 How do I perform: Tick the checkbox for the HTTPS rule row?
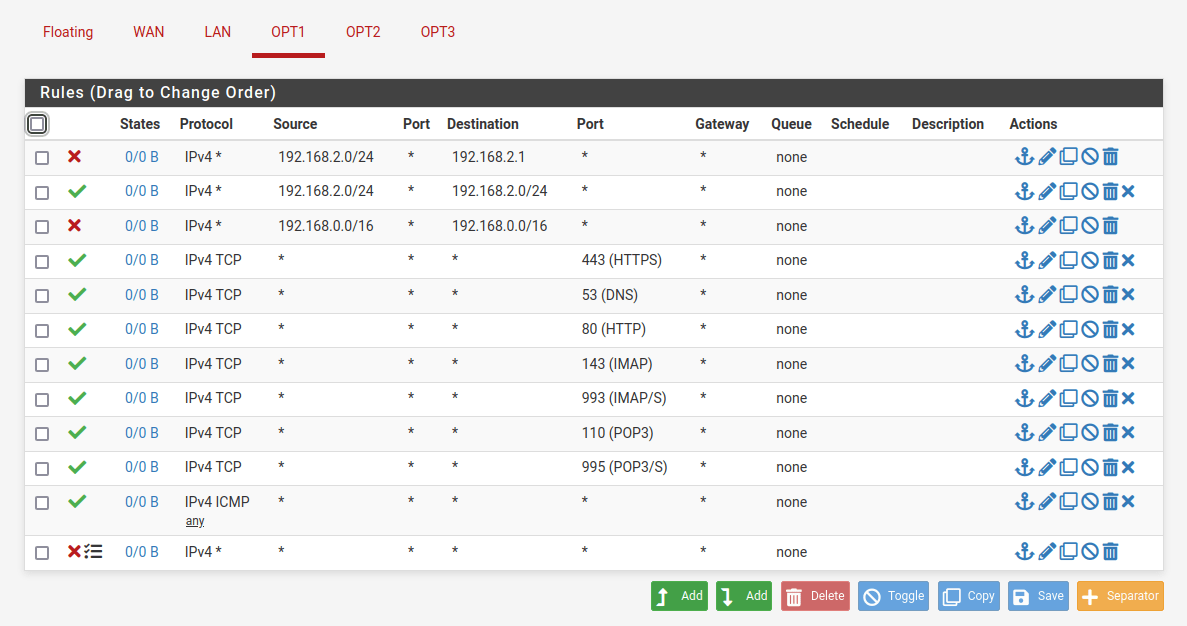coord(41,260)
